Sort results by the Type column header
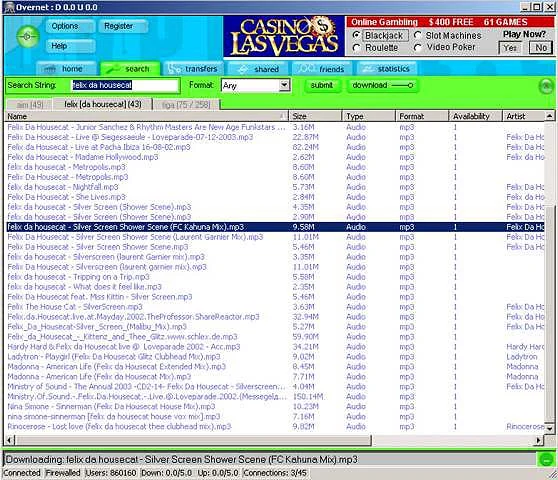The height and width of the screenshot is (480, 558). [x=369, y=116]
